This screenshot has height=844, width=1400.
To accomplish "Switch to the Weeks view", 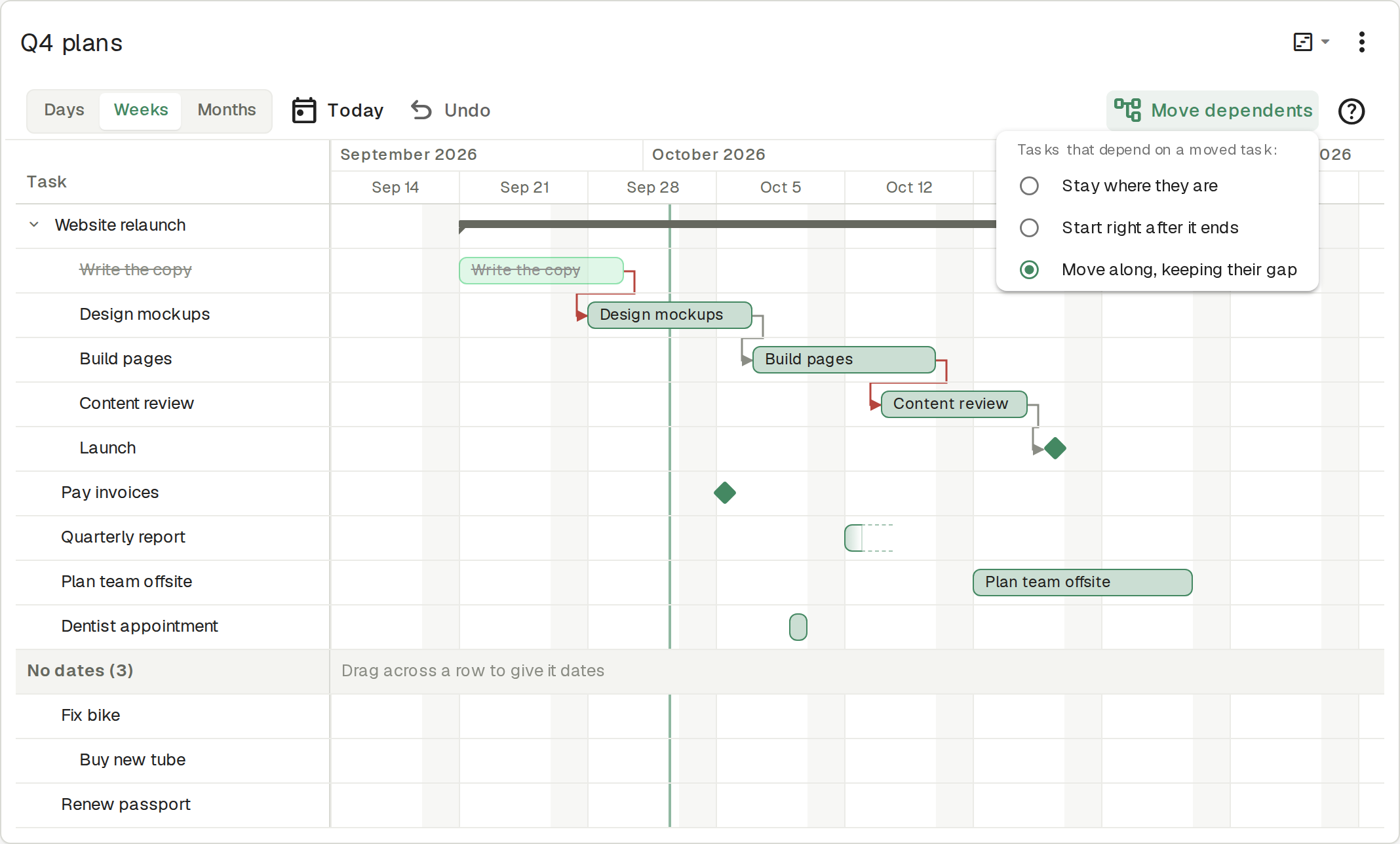I will pyautogui.click(x=141, y=110).
